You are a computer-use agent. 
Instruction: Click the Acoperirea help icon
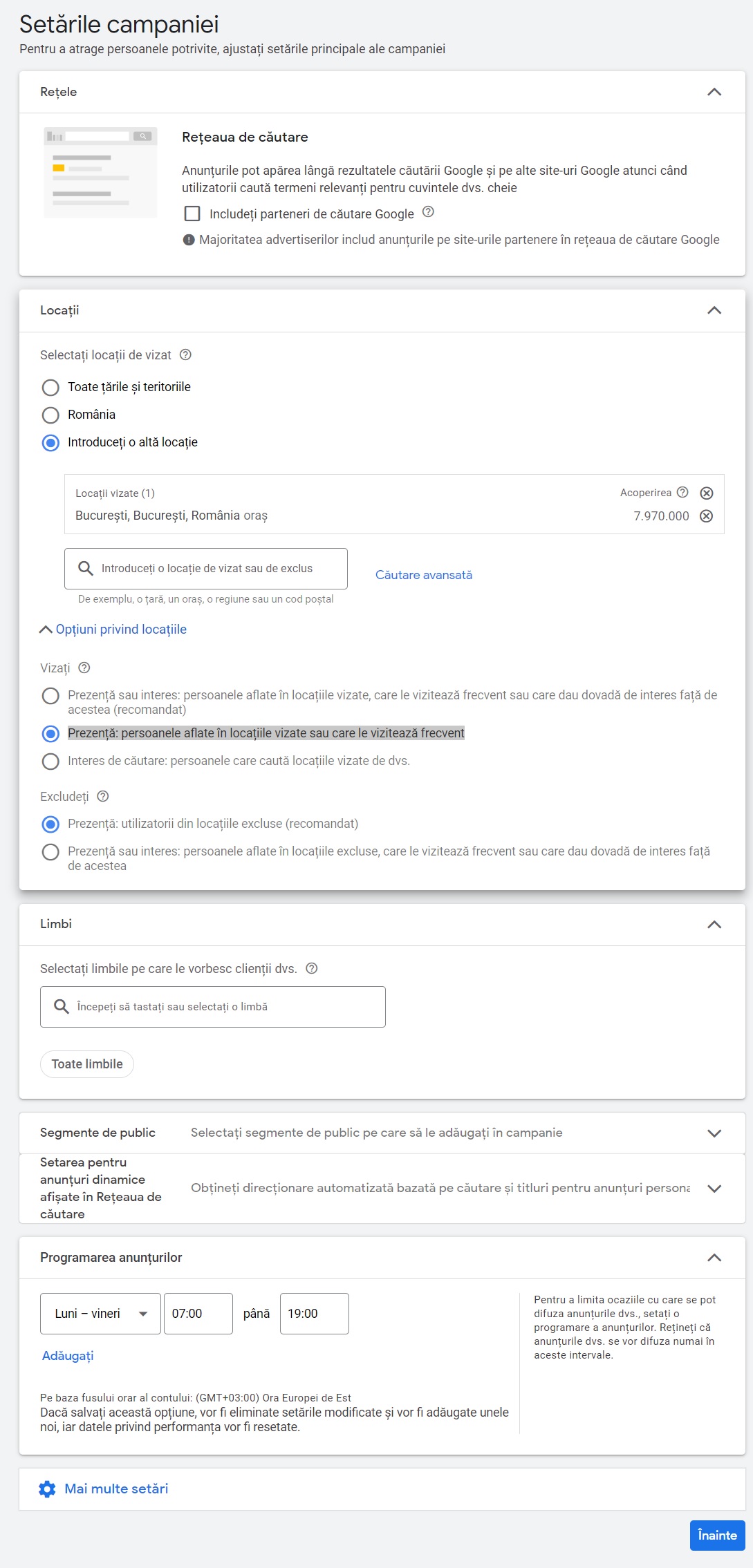coord(682,492)
